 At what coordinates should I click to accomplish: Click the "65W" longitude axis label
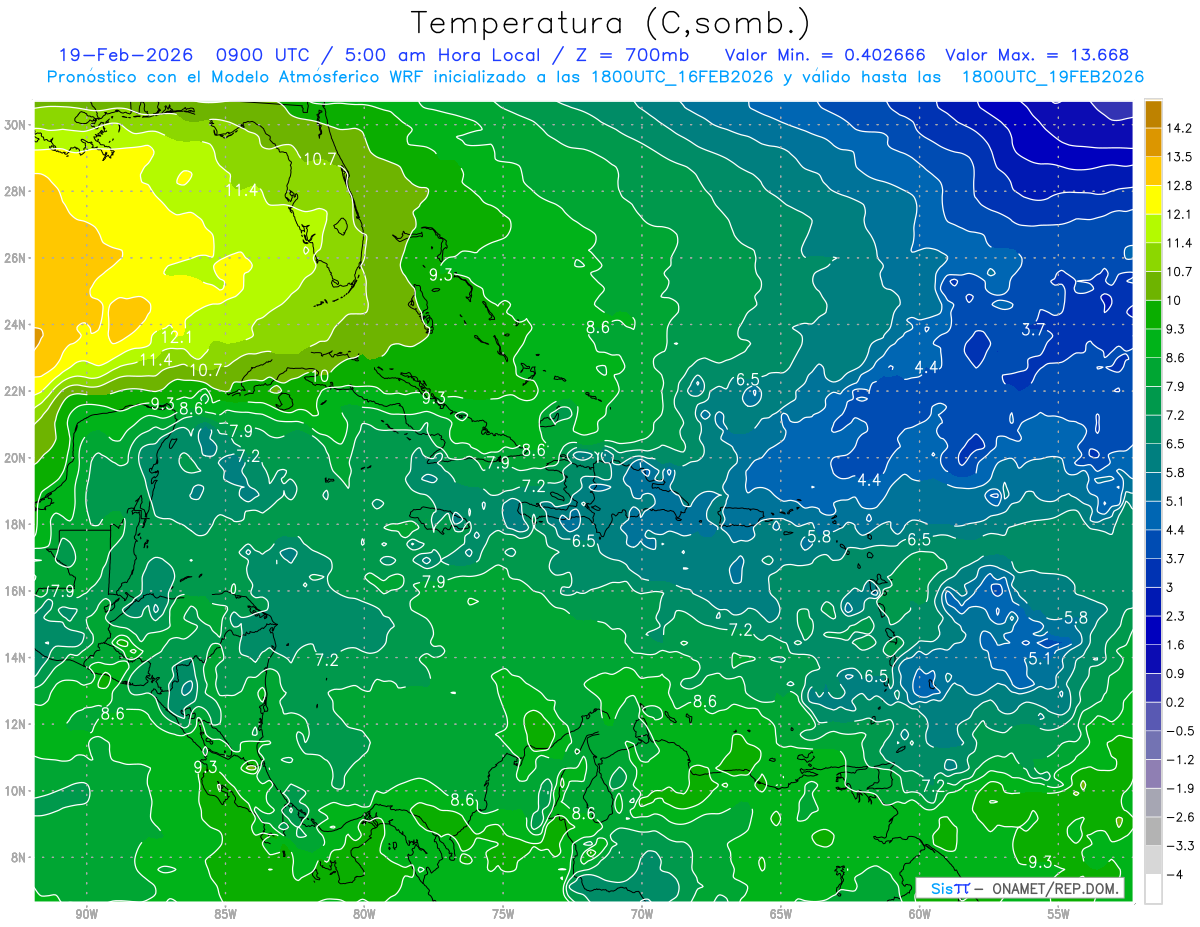[x=781, y=914]
